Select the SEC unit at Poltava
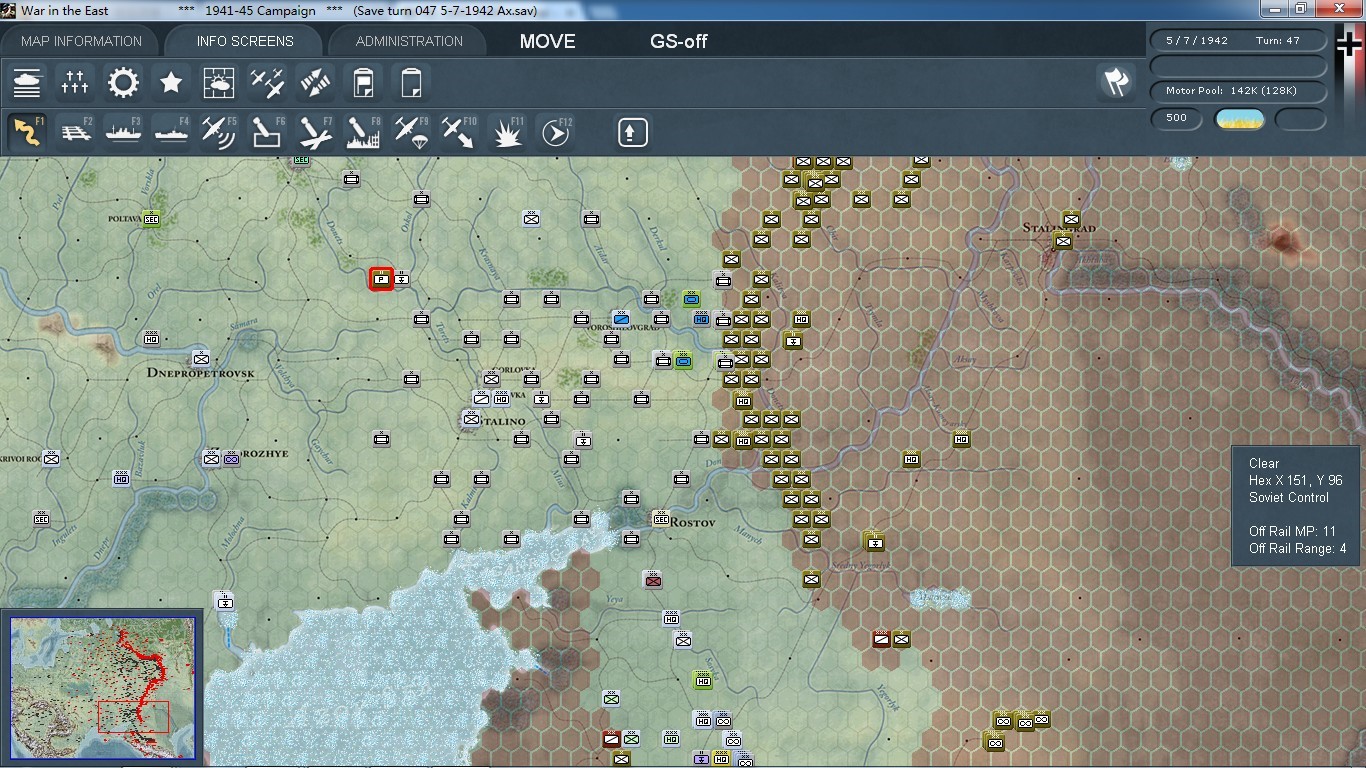 click(x=151, y=219)
